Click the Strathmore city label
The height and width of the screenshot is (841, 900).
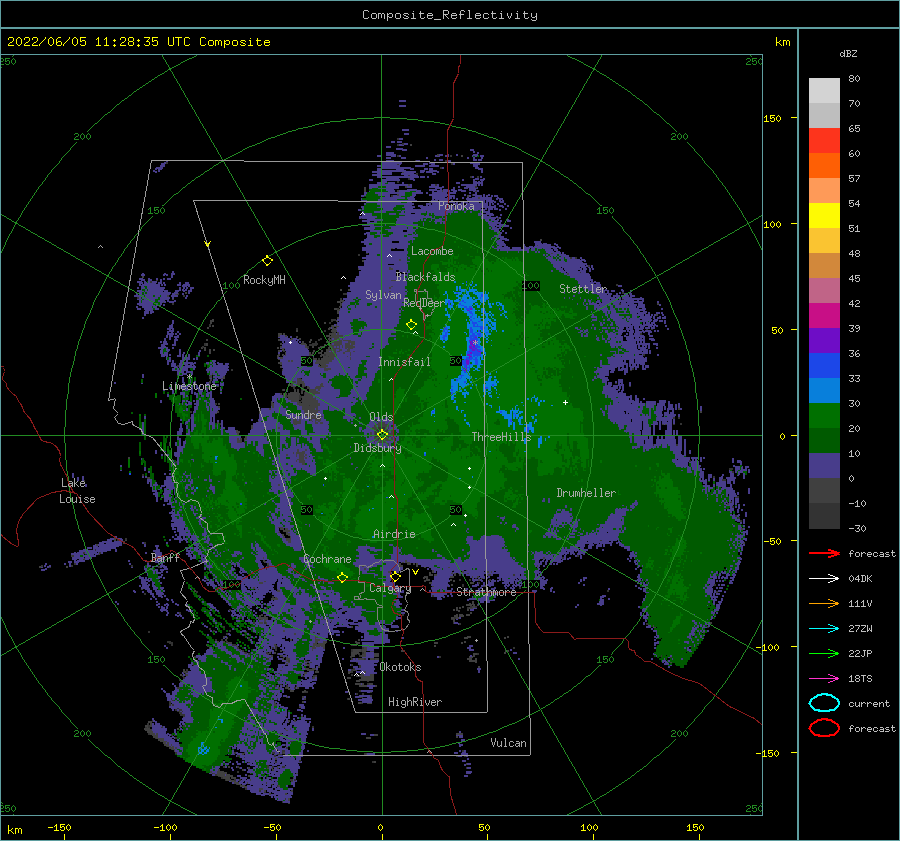point(486,592)
